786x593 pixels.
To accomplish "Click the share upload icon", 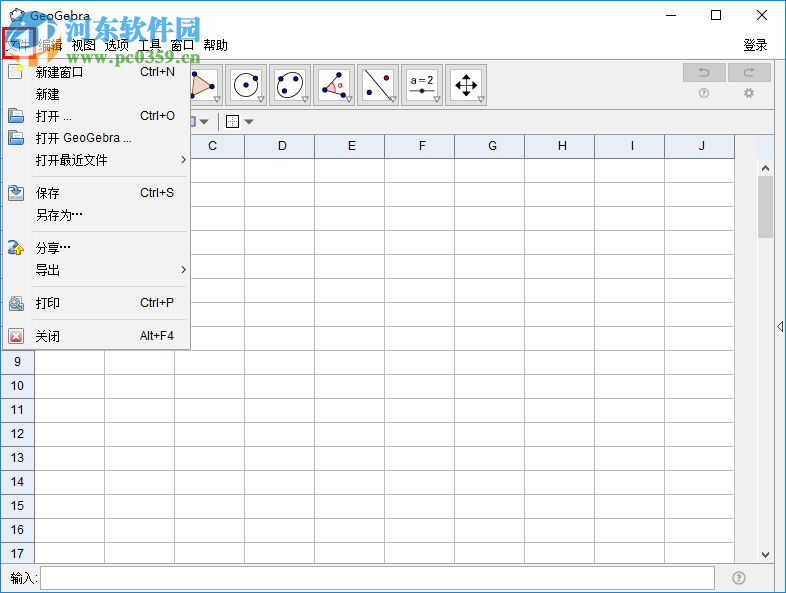I will 16,248.
